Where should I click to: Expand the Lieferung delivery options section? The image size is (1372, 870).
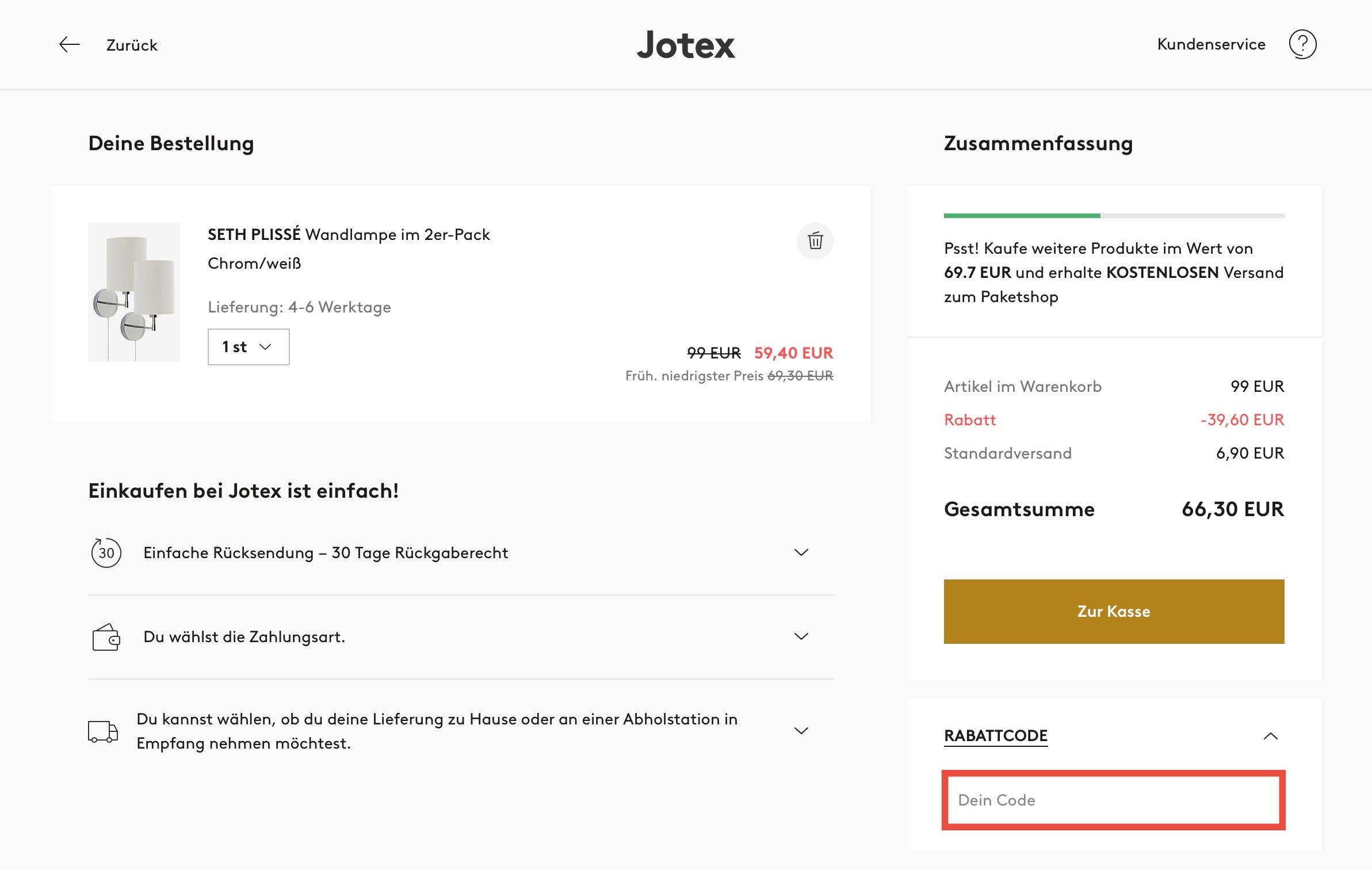tap(801, 731)
